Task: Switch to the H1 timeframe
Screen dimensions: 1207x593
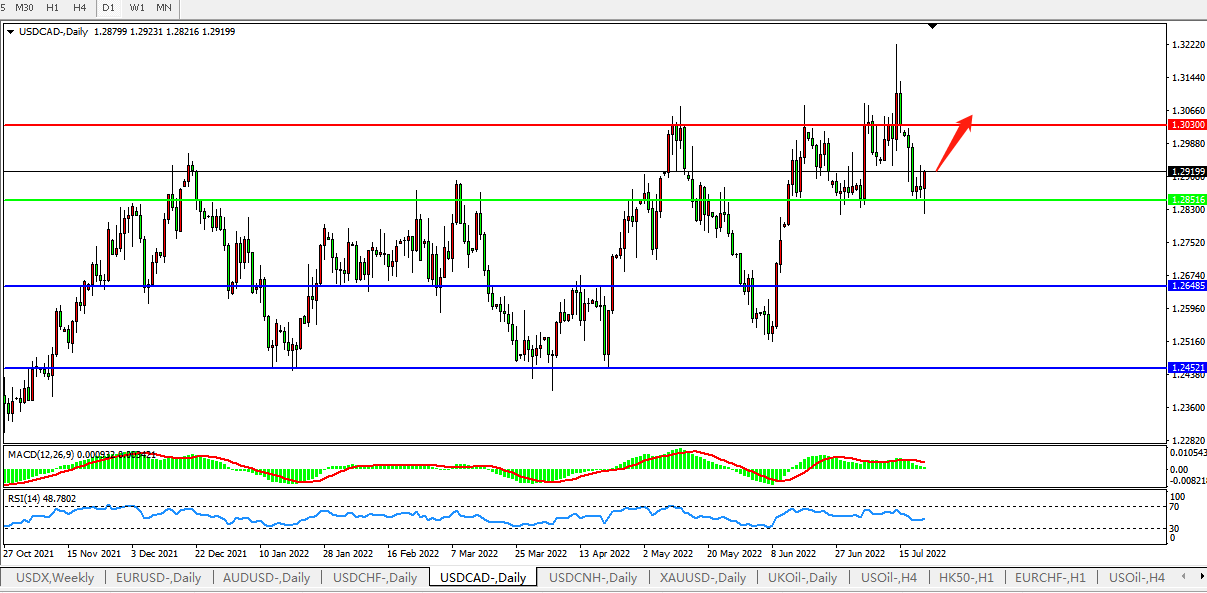Action: 53,8
